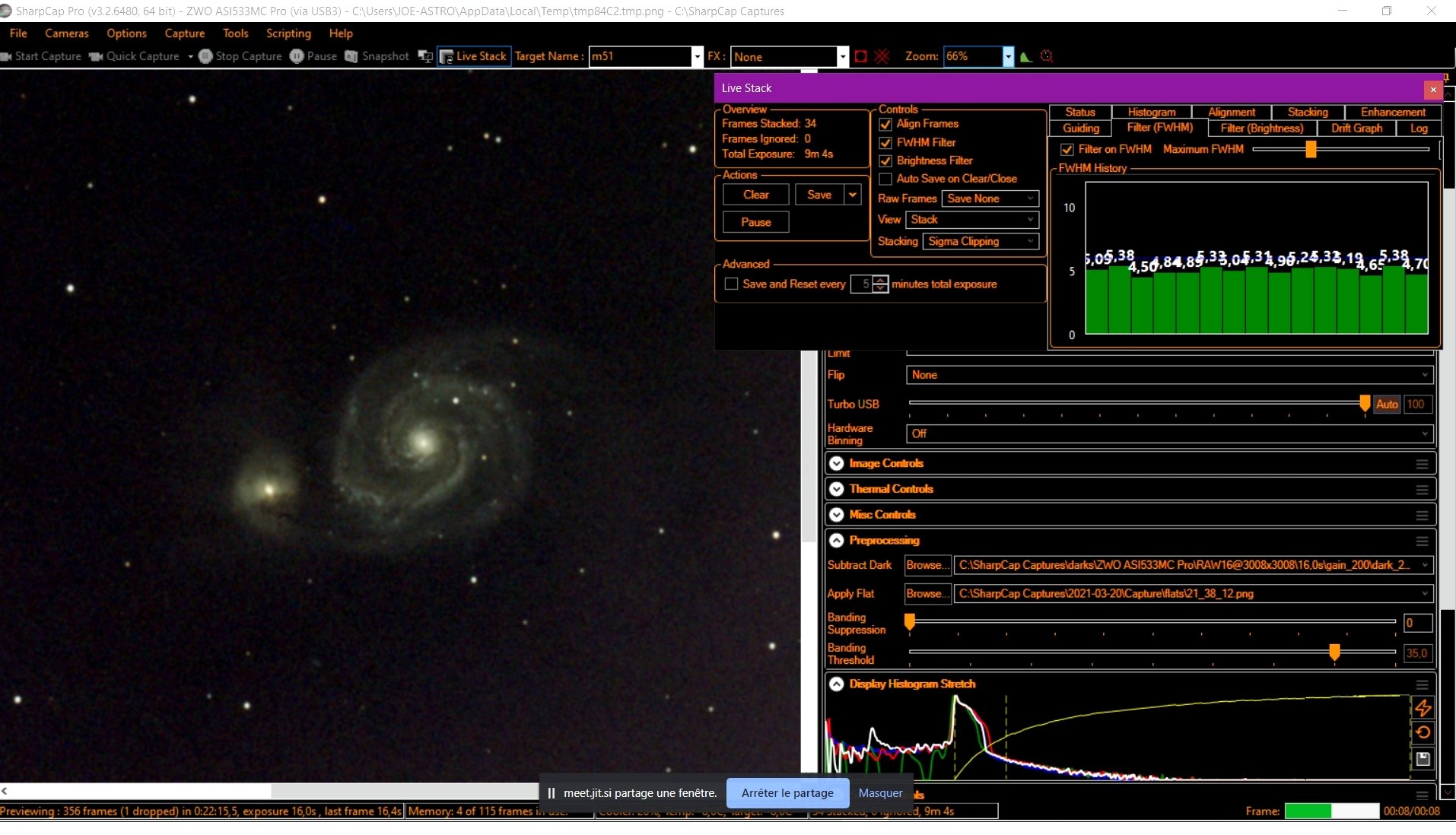This screenshot has width=1456, height=835.
Task: Click the lightning bolt auto-stretch icon
Action: click(1423, 707)
